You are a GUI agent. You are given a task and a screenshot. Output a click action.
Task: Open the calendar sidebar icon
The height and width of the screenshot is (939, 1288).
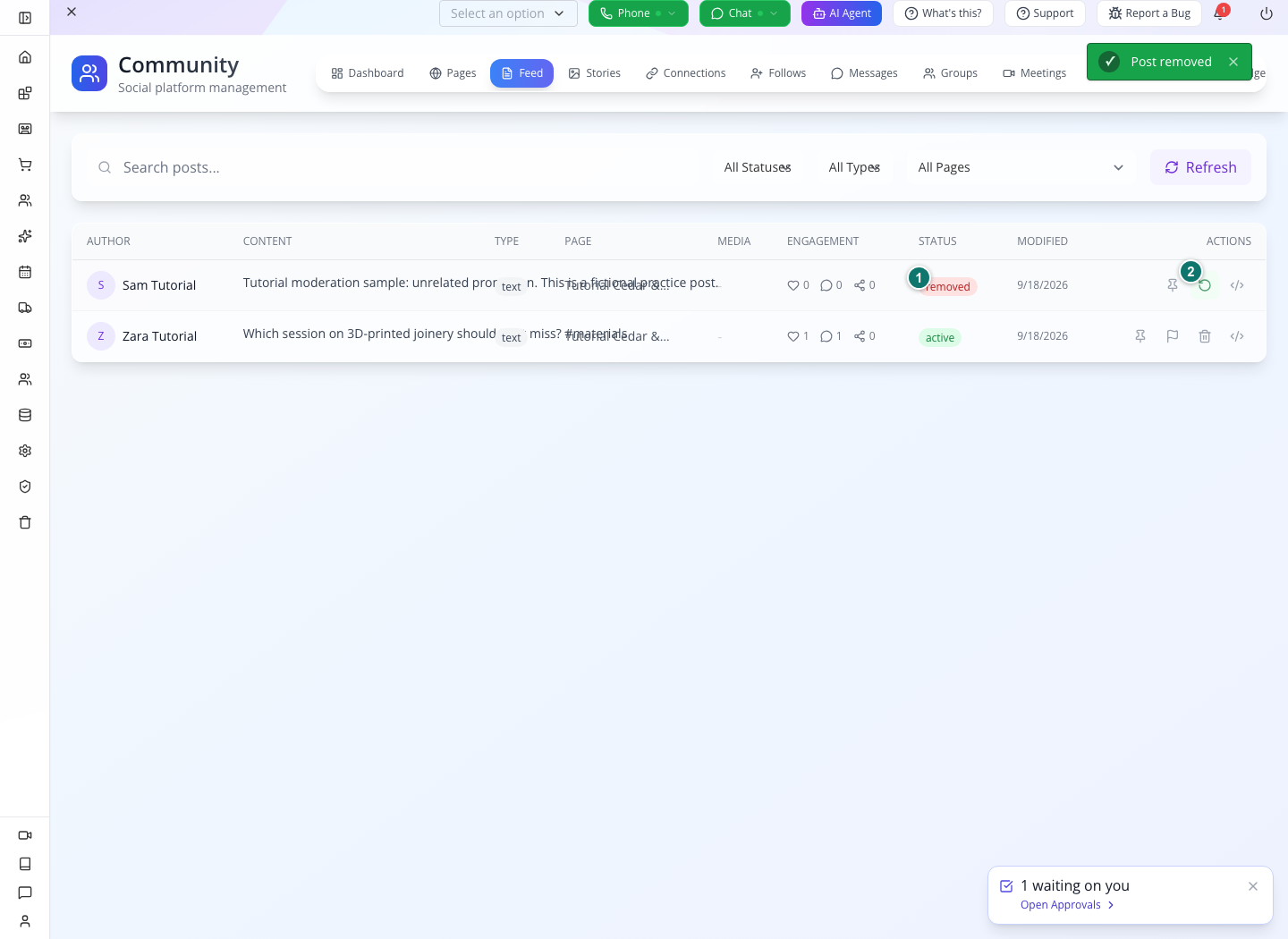click(25, 272)
